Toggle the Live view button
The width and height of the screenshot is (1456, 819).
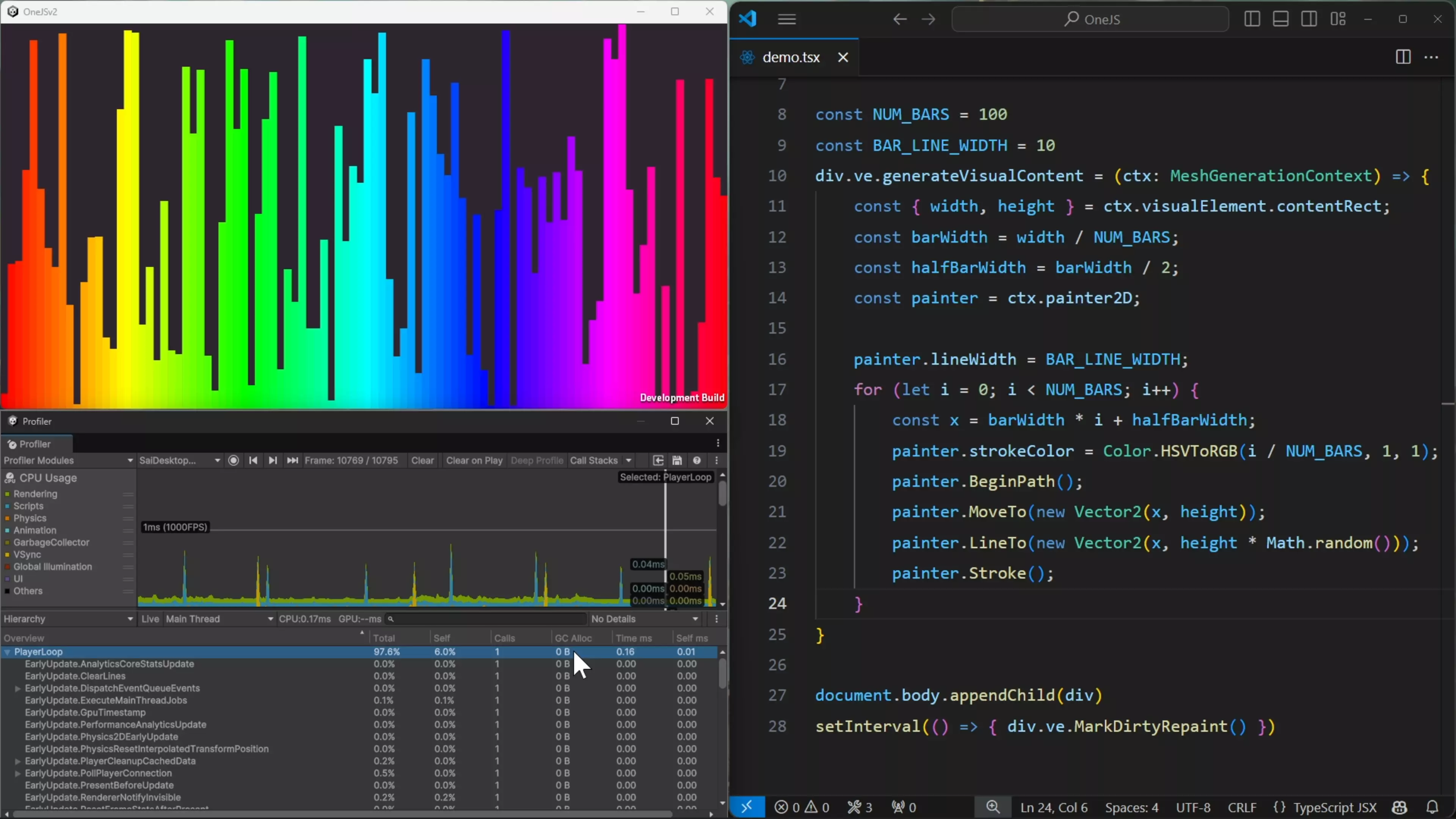click(150, 619)
